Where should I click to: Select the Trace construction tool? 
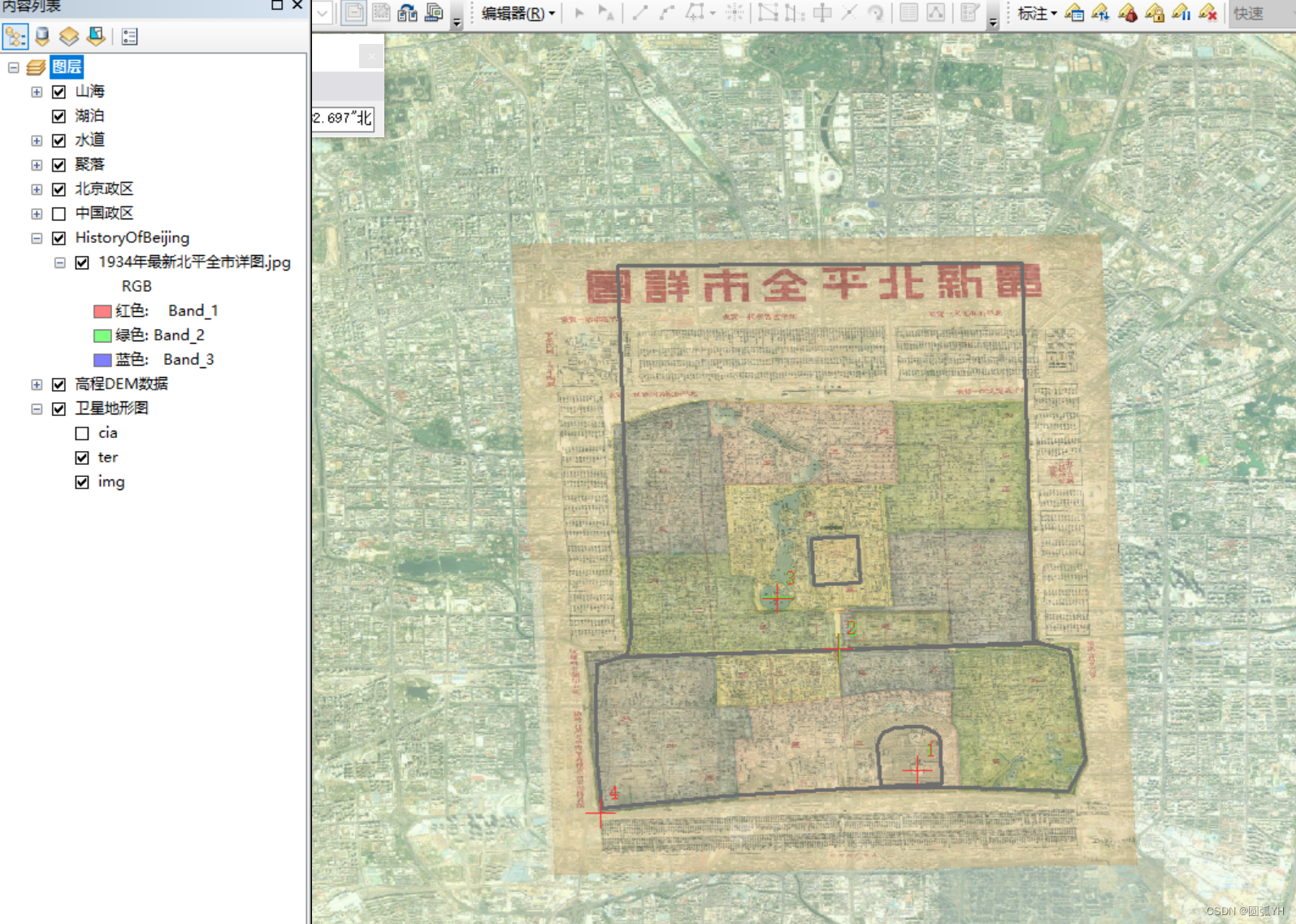tap(695, 13)
